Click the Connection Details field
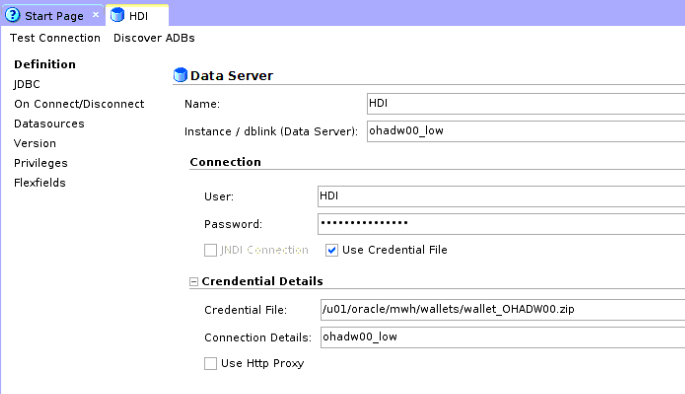The width and height of the screenshot is (685, 394). tap(502, 337)
